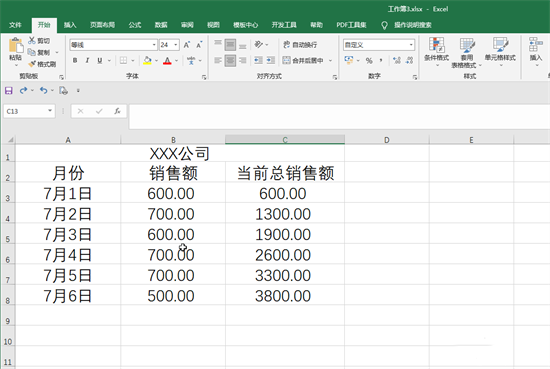Screen dimensions: 550x369
Task: Open font size dropdown
Action: [x=176, y=45]
